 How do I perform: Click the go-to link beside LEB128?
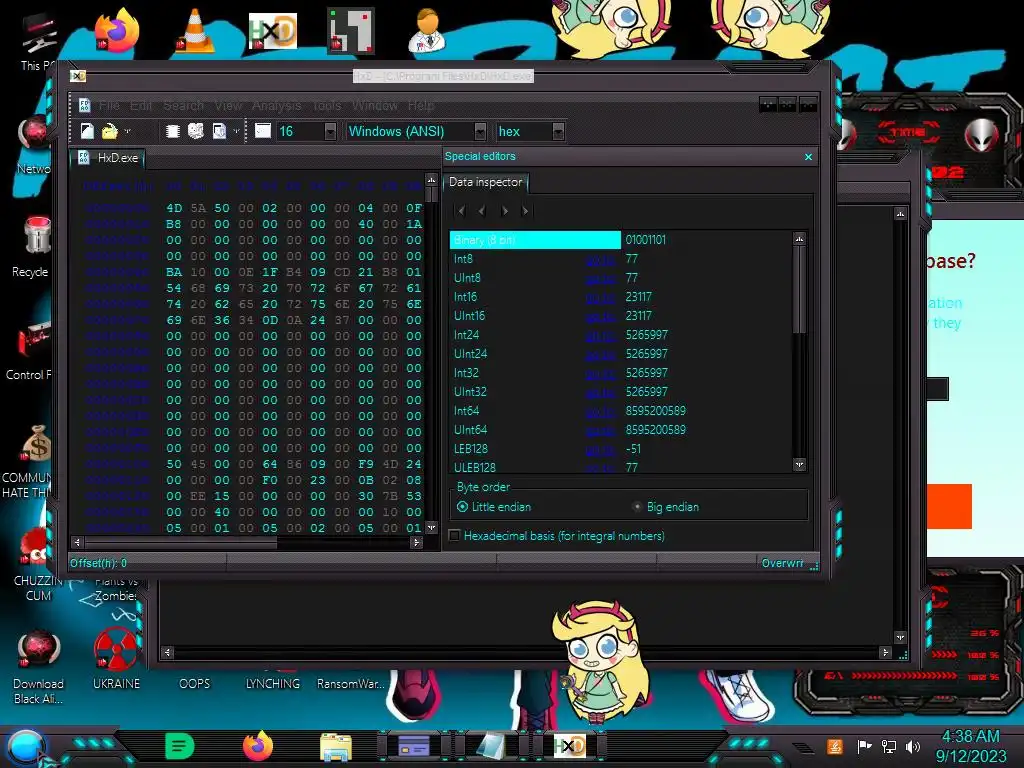pos(600,449)
